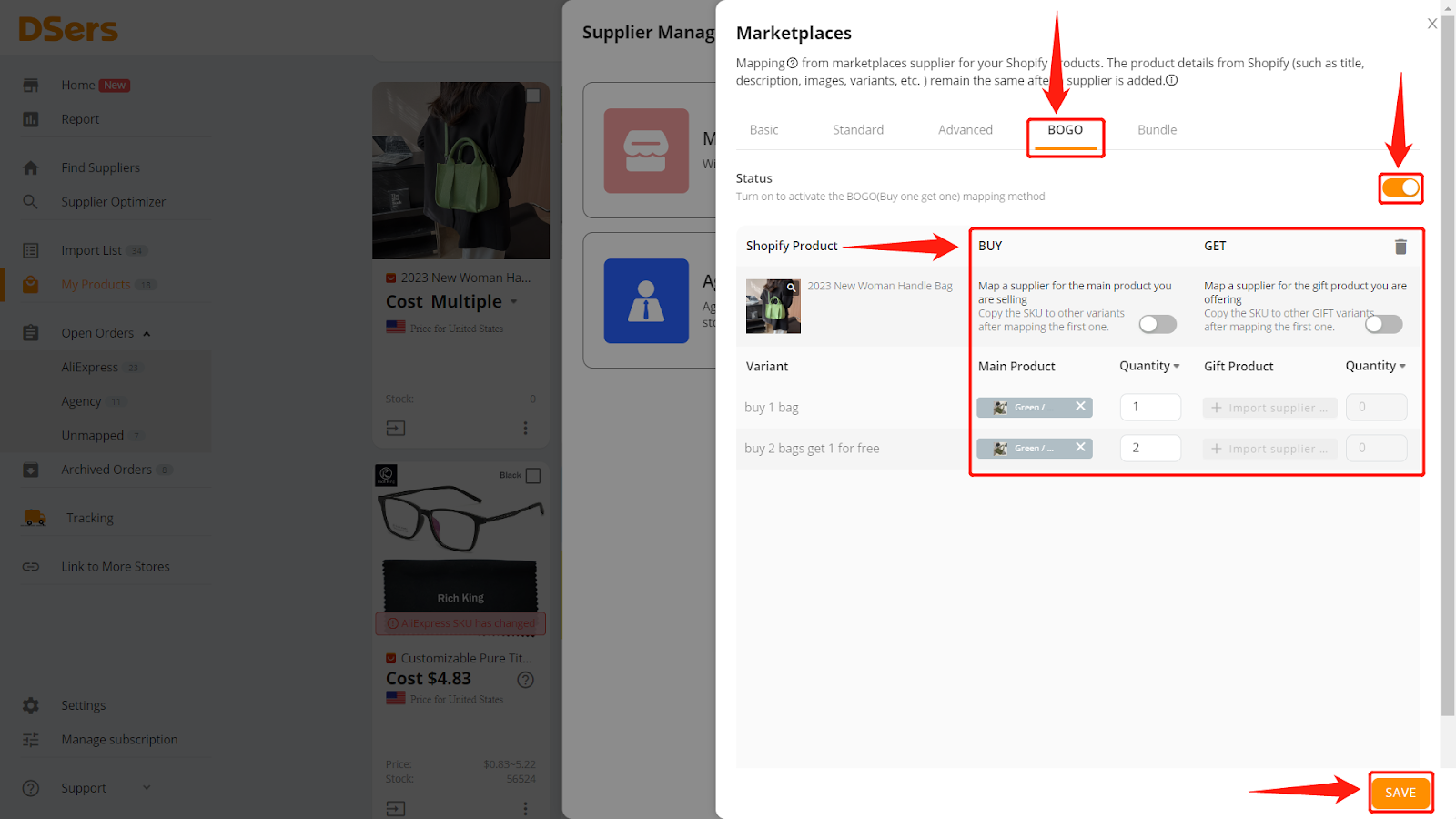Select the BOGO mapping tab

pyautogui.click(x=1066, y=130)
